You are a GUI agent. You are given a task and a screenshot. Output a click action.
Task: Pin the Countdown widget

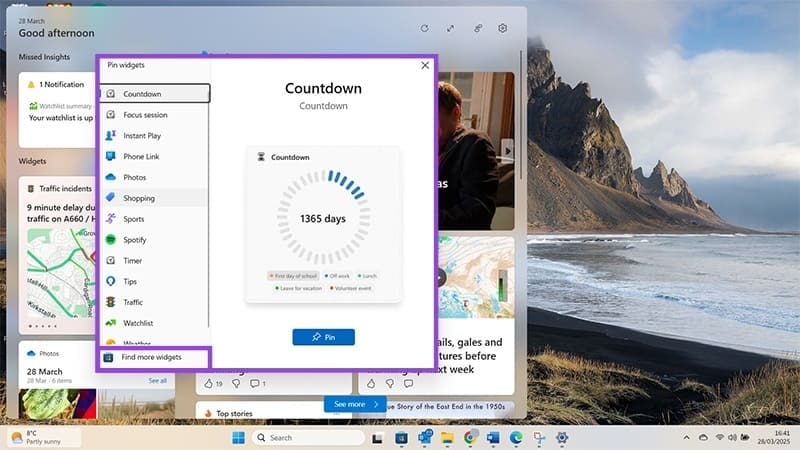point(323,337)
